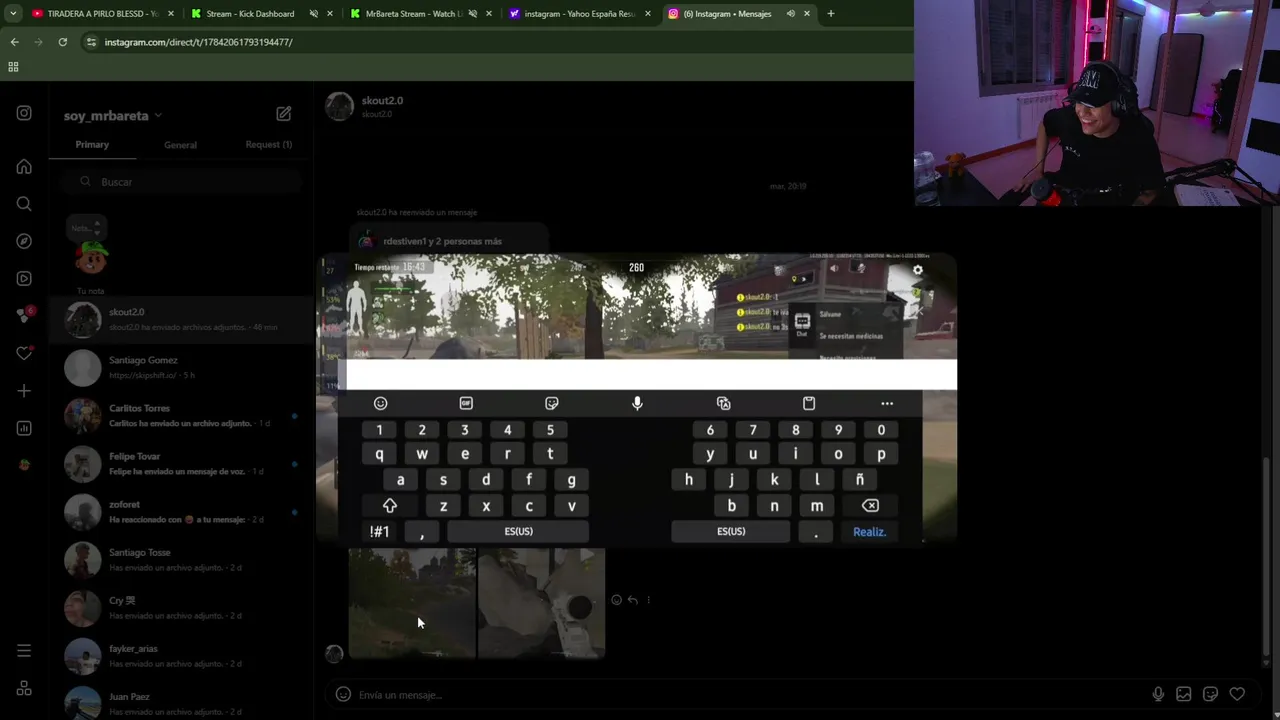Click the keyboard emoji icon in video
The width and height of the screenshot is (1280, 720).
tap(380, 403)
